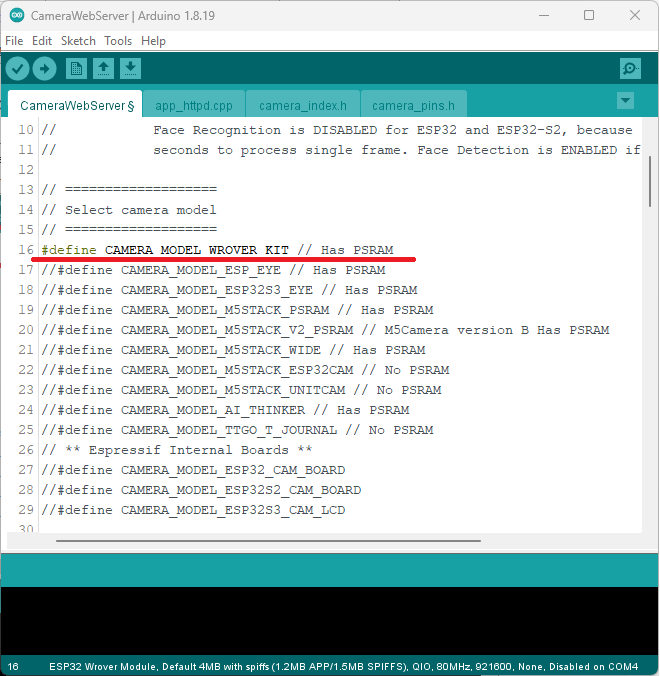Click the CAMERA_MODEL_AI_THINKER line
Image resolution: width=660 pixels, height=676 pixels.
click(x=225, y=410)
